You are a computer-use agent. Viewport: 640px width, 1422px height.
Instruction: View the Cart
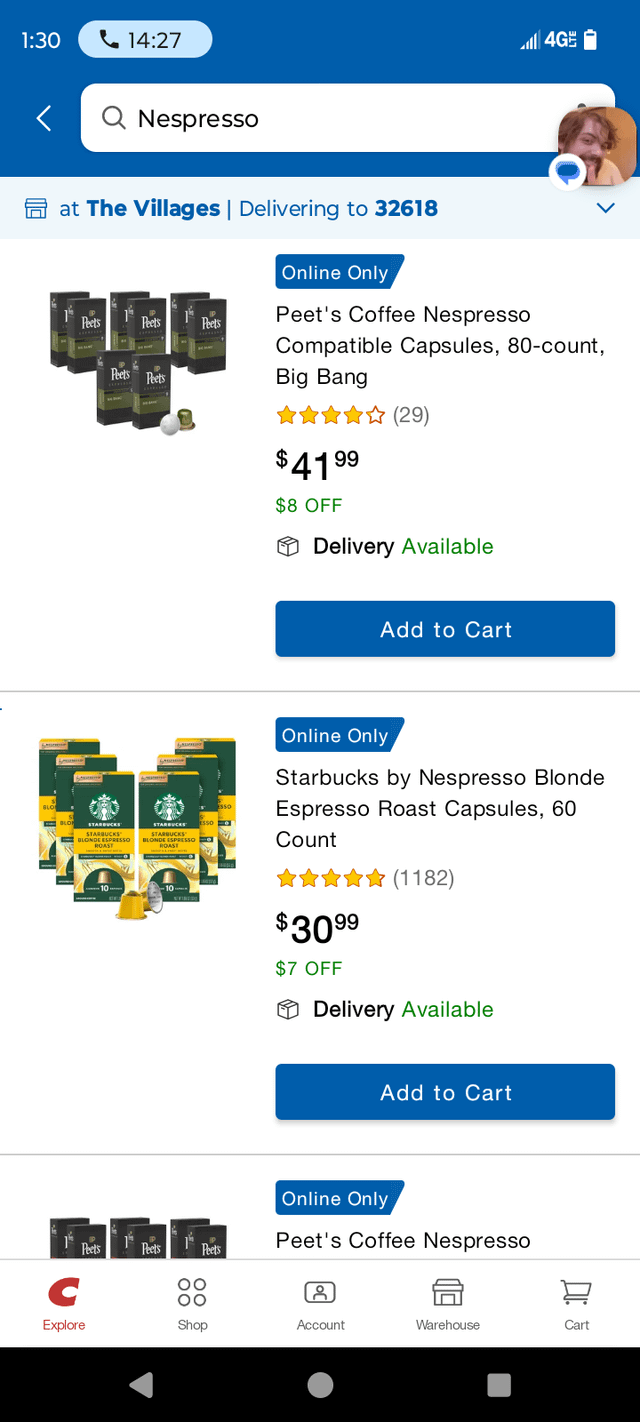[x=576, y=1304]
